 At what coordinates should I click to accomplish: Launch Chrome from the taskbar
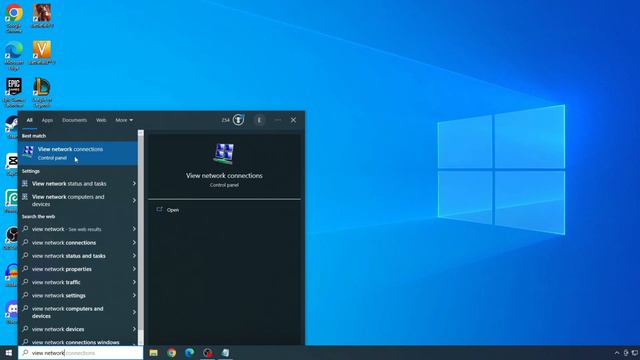(x=171, y=353)
